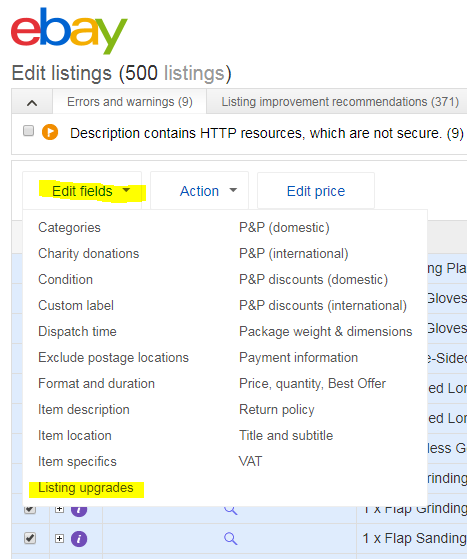This screenshot has height=559, width=467.
Task: Choose Package weight & dimensions
Action: tap(325, 332)
